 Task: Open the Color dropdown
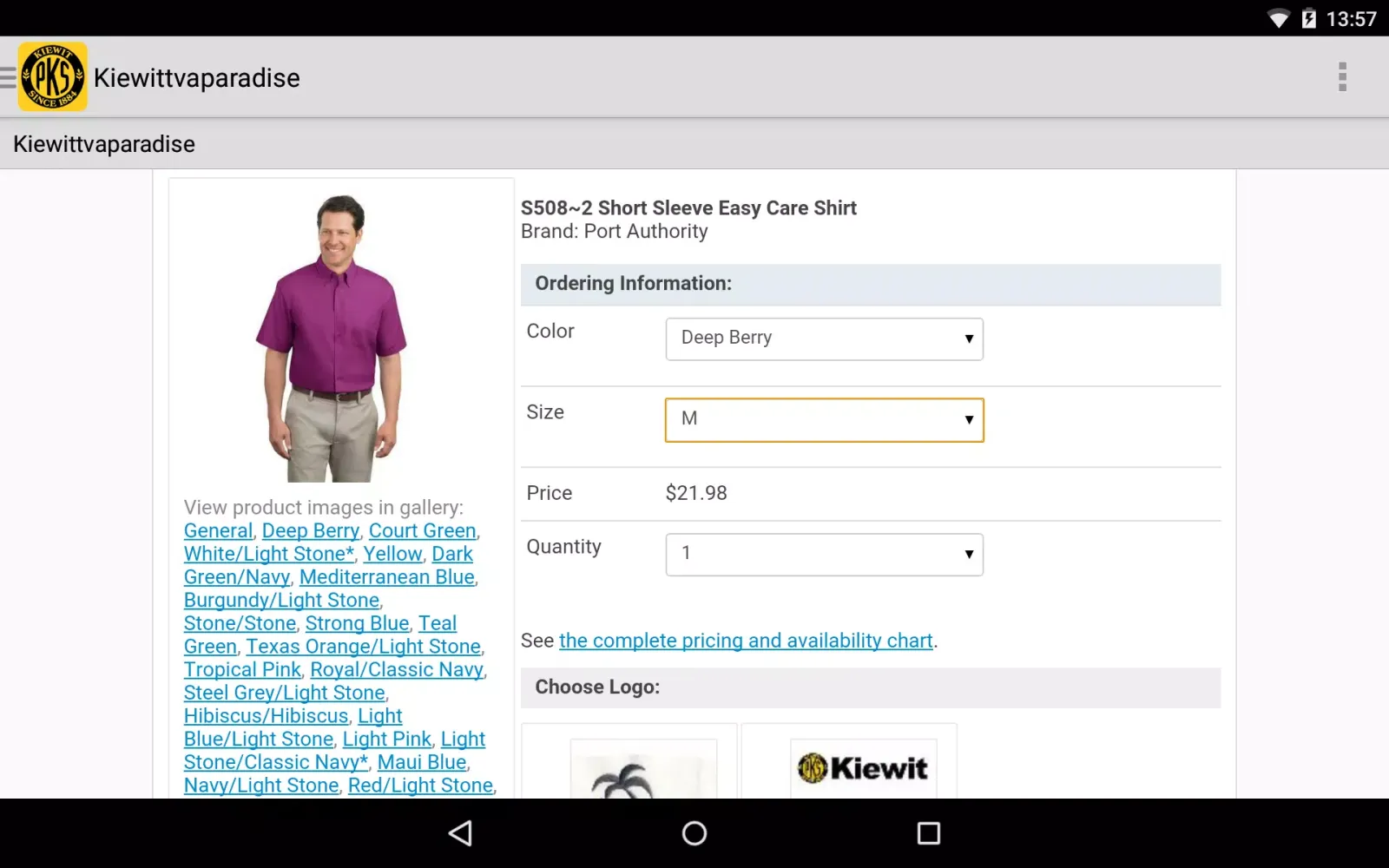click(823, 339)
